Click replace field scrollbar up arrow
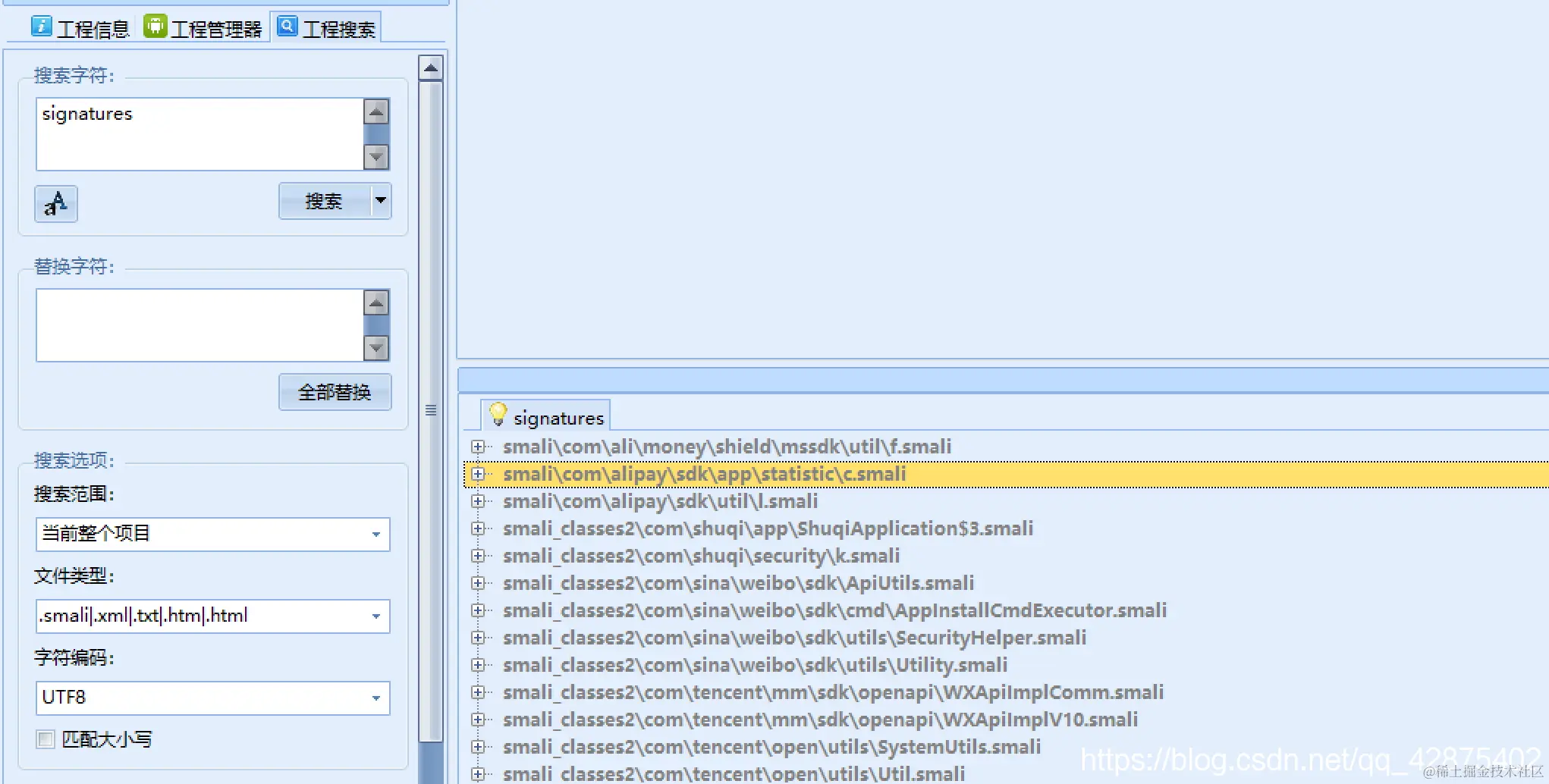Image resolution: width=1549 pixels, height=784 pixels. [x=376, y=303]
